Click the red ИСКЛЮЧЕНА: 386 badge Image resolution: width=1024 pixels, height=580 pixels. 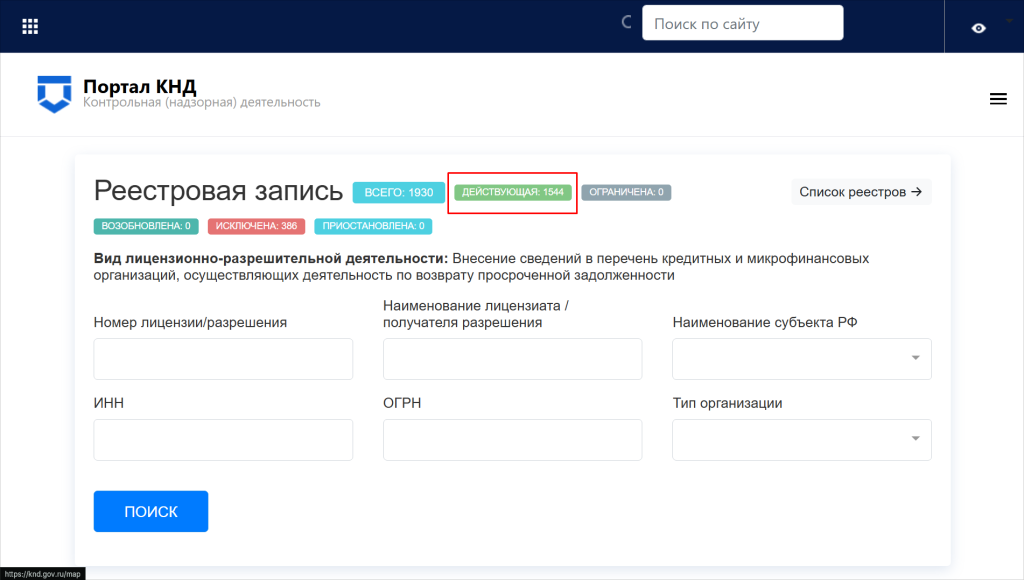click(x=257, y=226)
